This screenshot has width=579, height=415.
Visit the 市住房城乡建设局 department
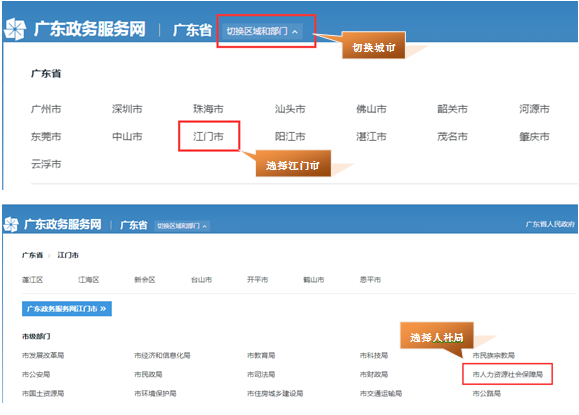(275, 394)
